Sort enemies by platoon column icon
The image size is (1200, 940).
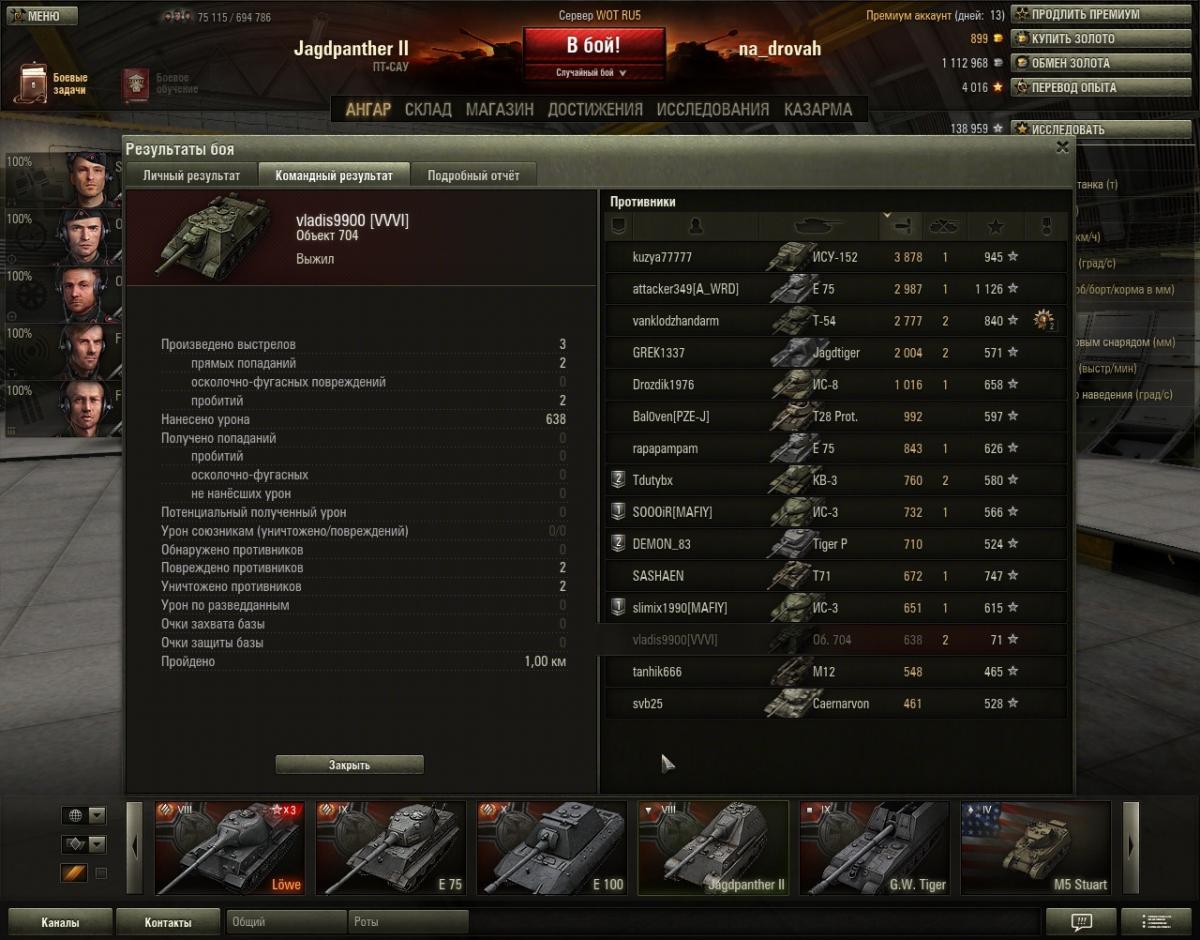pos(618,226)
